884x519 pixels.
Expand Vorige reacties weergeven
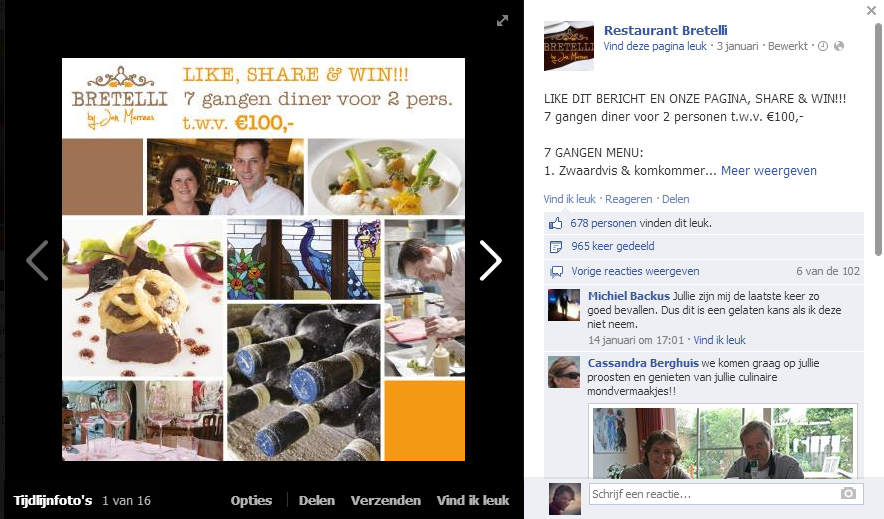point(635,271)
